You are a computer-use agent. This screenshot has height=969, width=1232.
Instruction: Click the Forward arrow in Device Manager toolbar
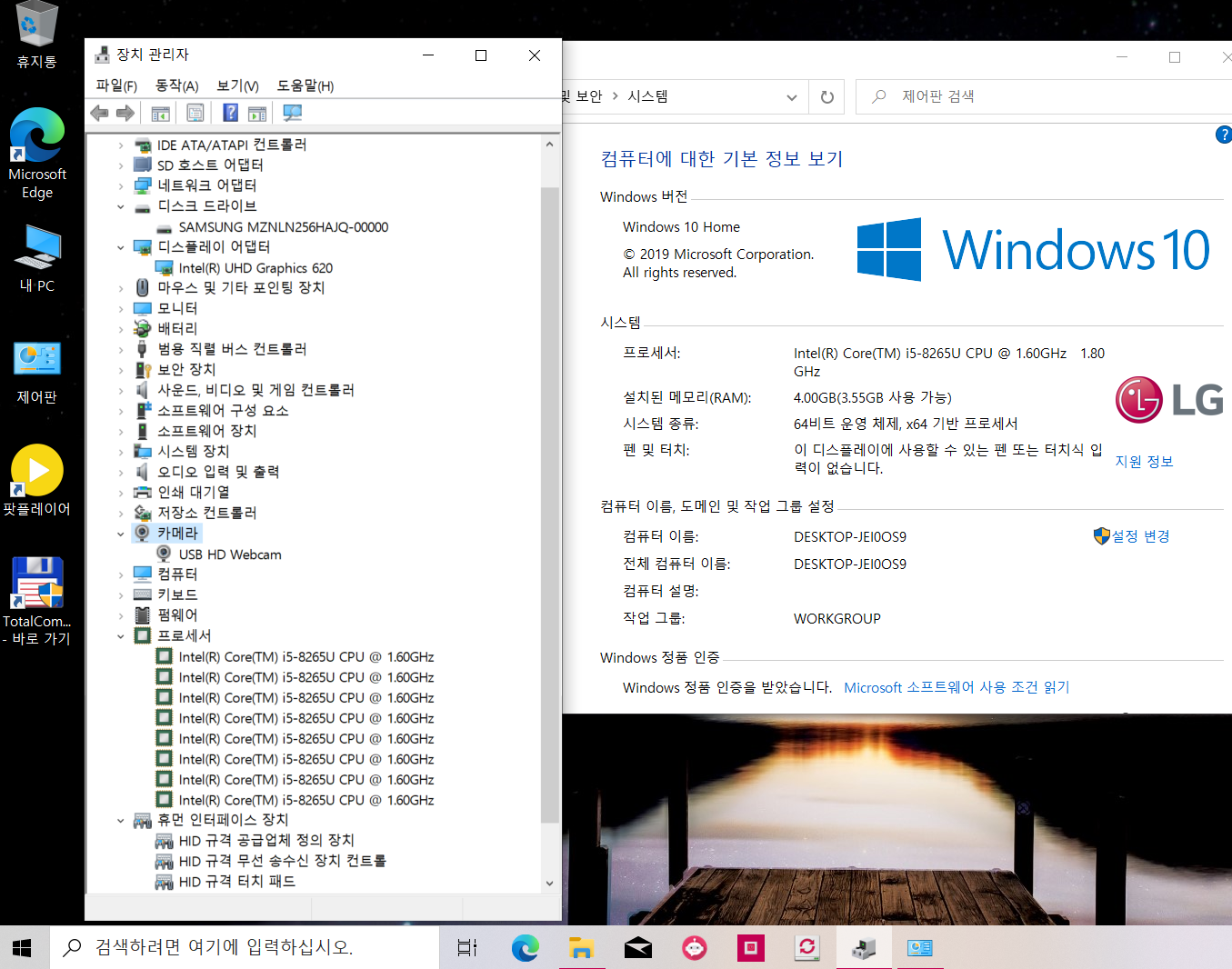coord(125,113)
